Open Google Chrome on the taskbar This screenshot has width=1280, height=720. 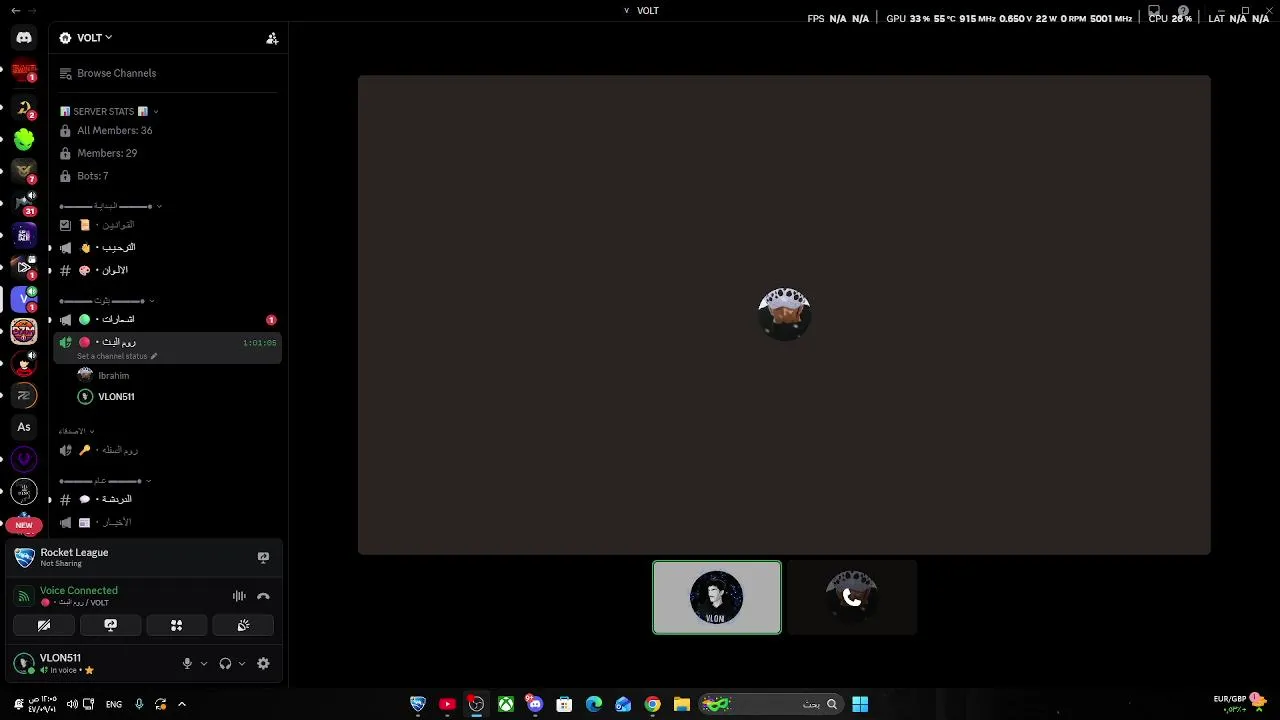point(652,704)
